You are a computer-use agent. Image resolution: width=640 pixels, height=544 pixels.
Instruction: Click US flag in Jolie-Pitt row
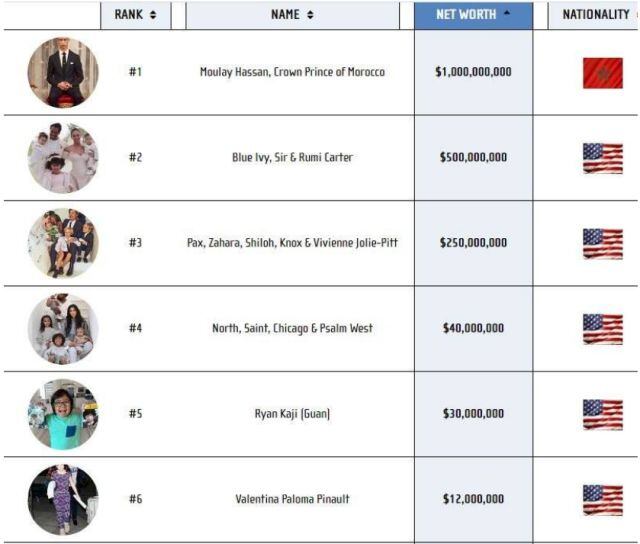click(602, 243)
